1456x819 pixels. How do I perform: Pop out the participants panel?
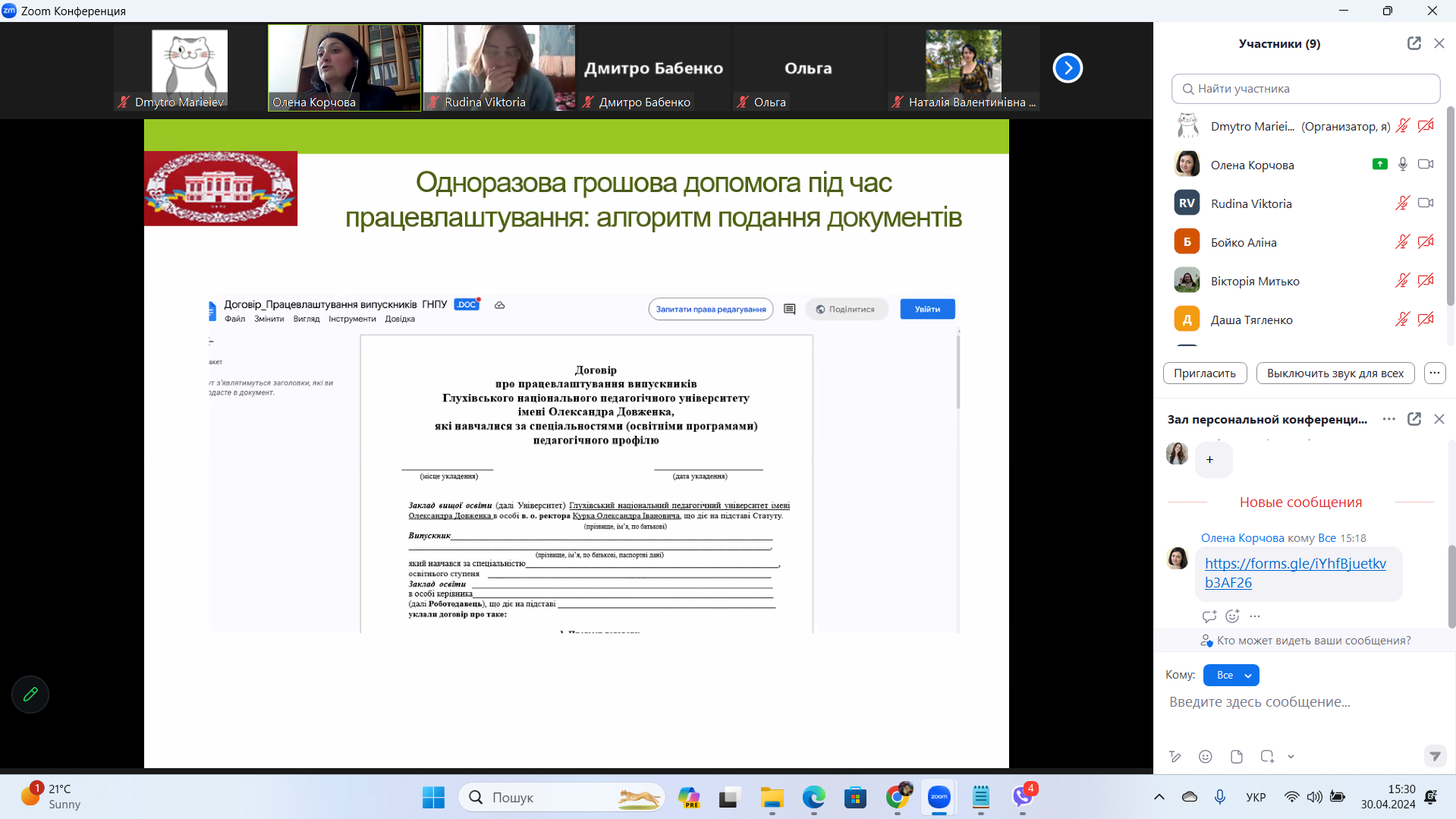[1414, 43]
